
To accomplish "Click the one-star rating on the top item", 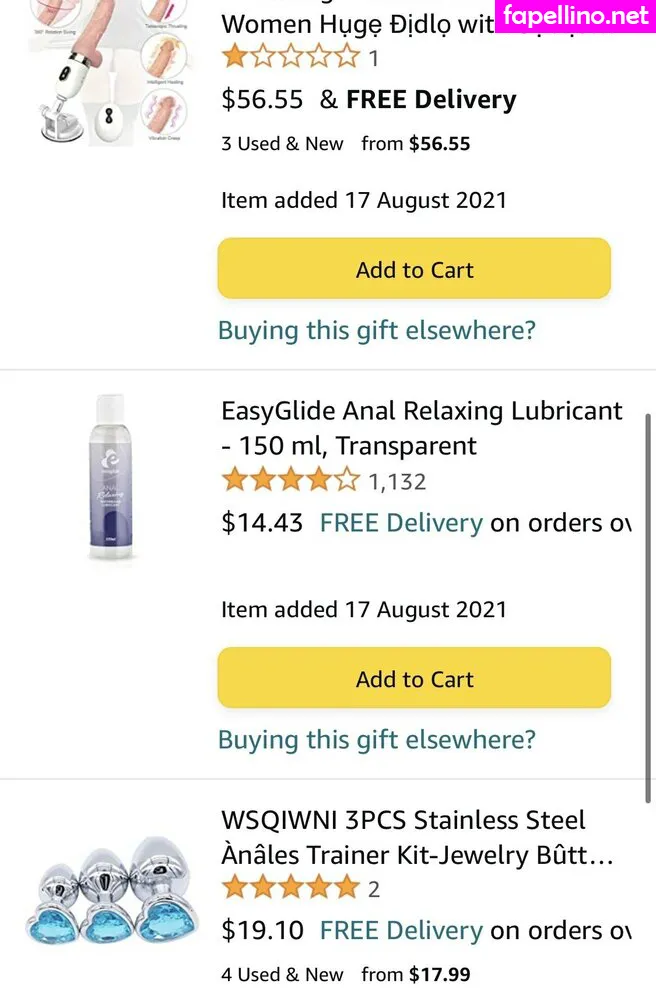I will 289,57.
